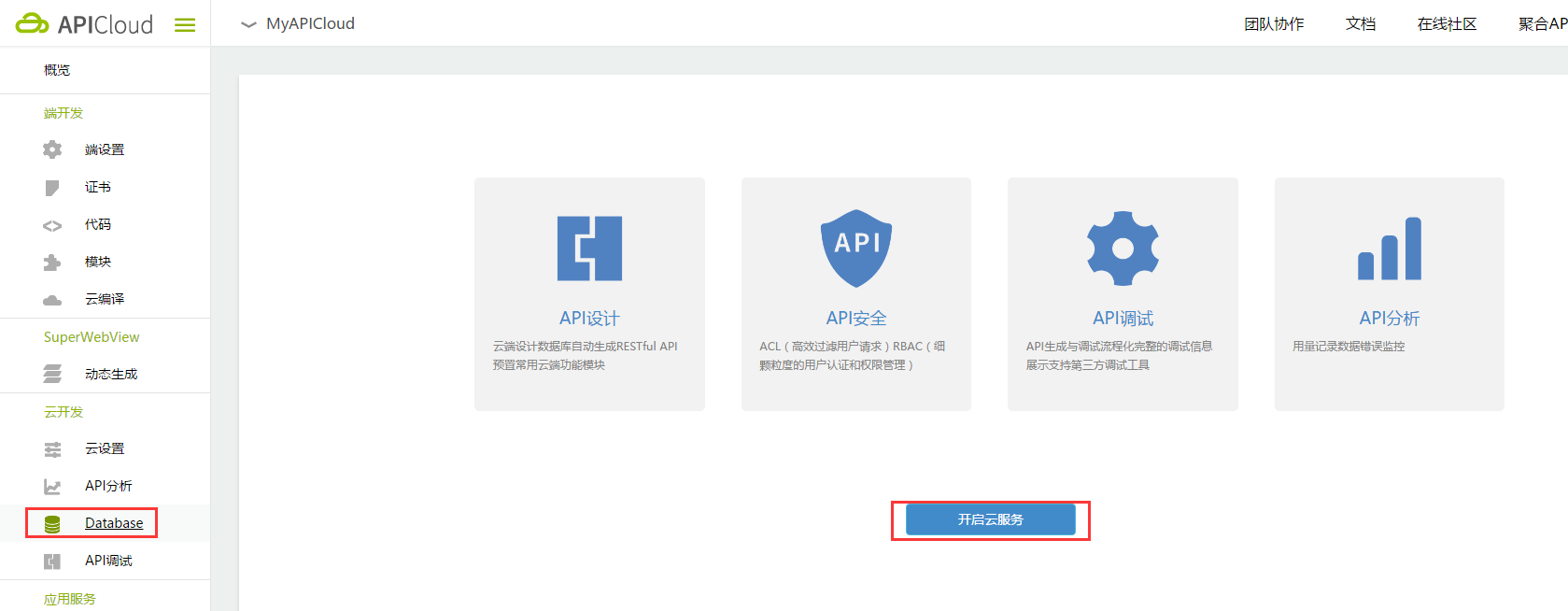Open 代码 sidebar entry

tap(98, 224)
